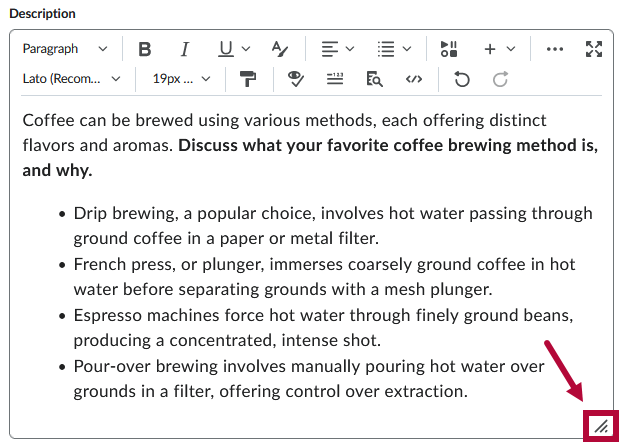This screenshot has width=619, height=446.
Task: Expand list type options arrow
Action: coord(407,49)
